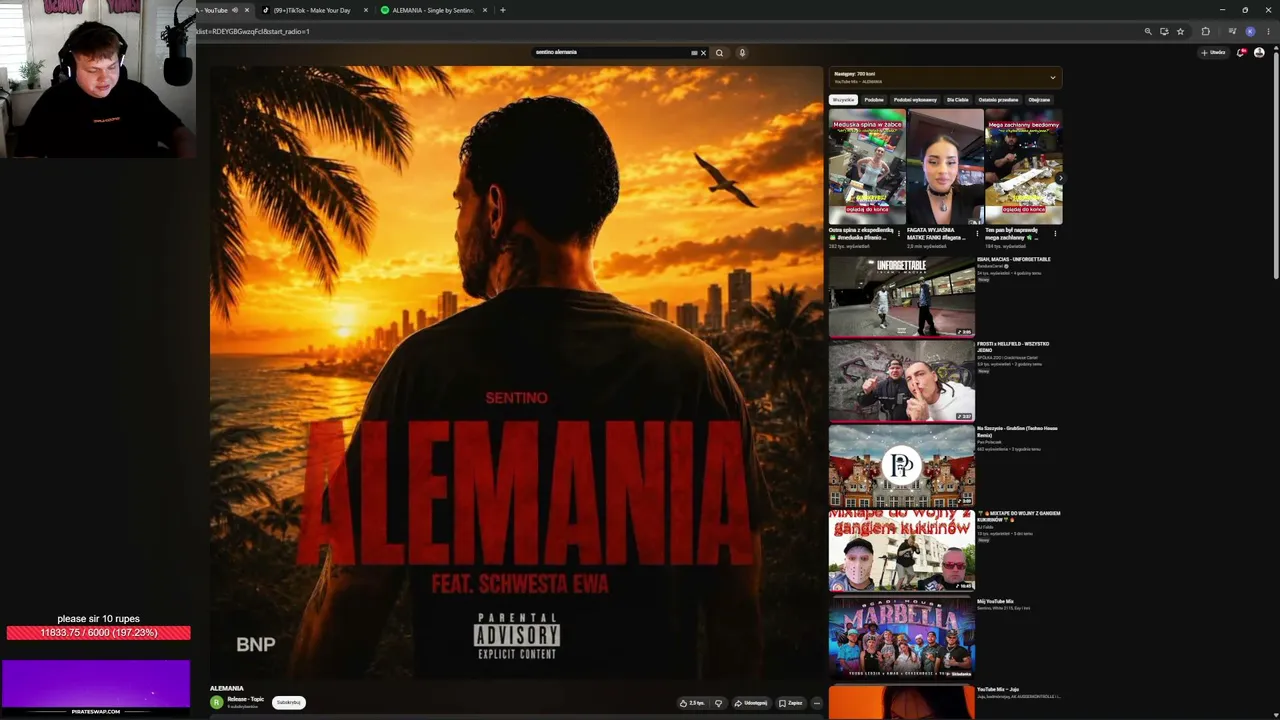Like the video (2,5 tys.) thumbs-up
Screen dimensions: 1280x720
click(x=692, y=703)
